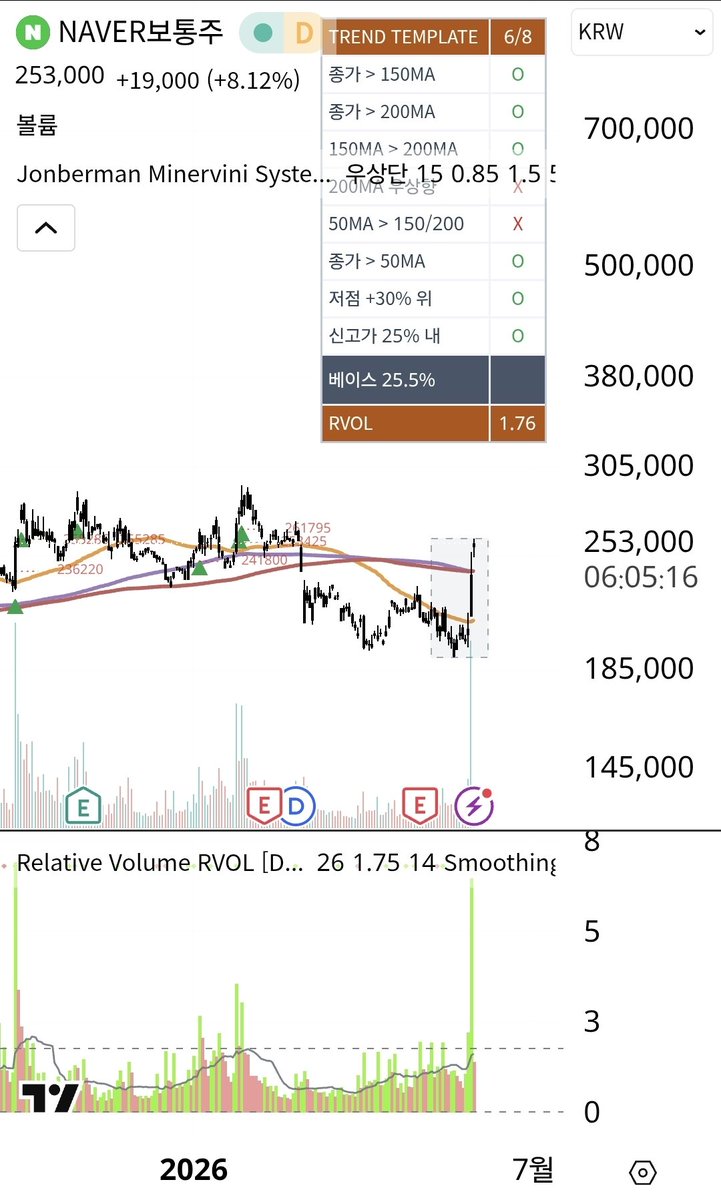
Task: Tap the 베이스 25.5% row
Action: [434, 380]
